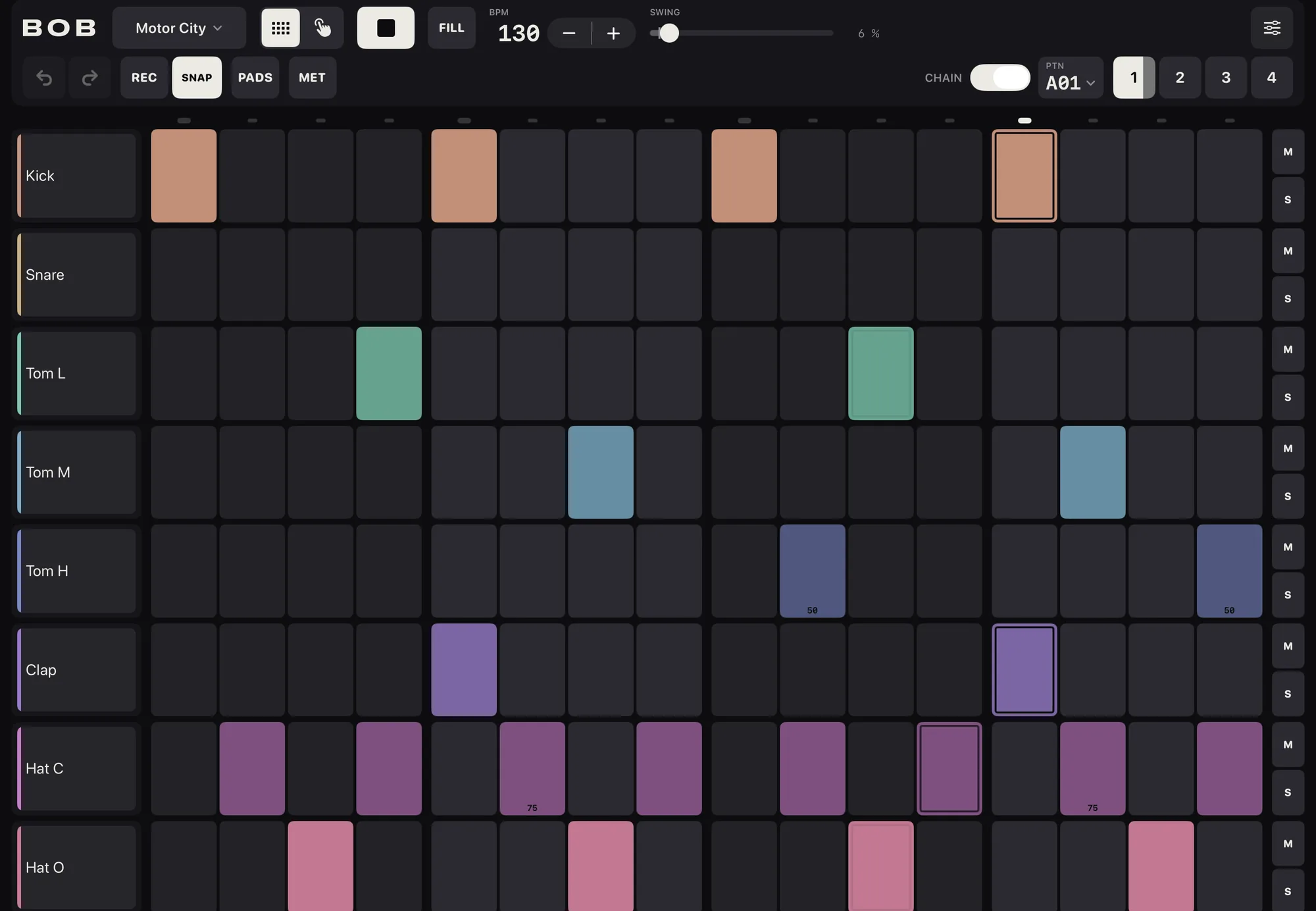Mute the Clap track
Viewport: 1316px width, 911px height.
1288,646
